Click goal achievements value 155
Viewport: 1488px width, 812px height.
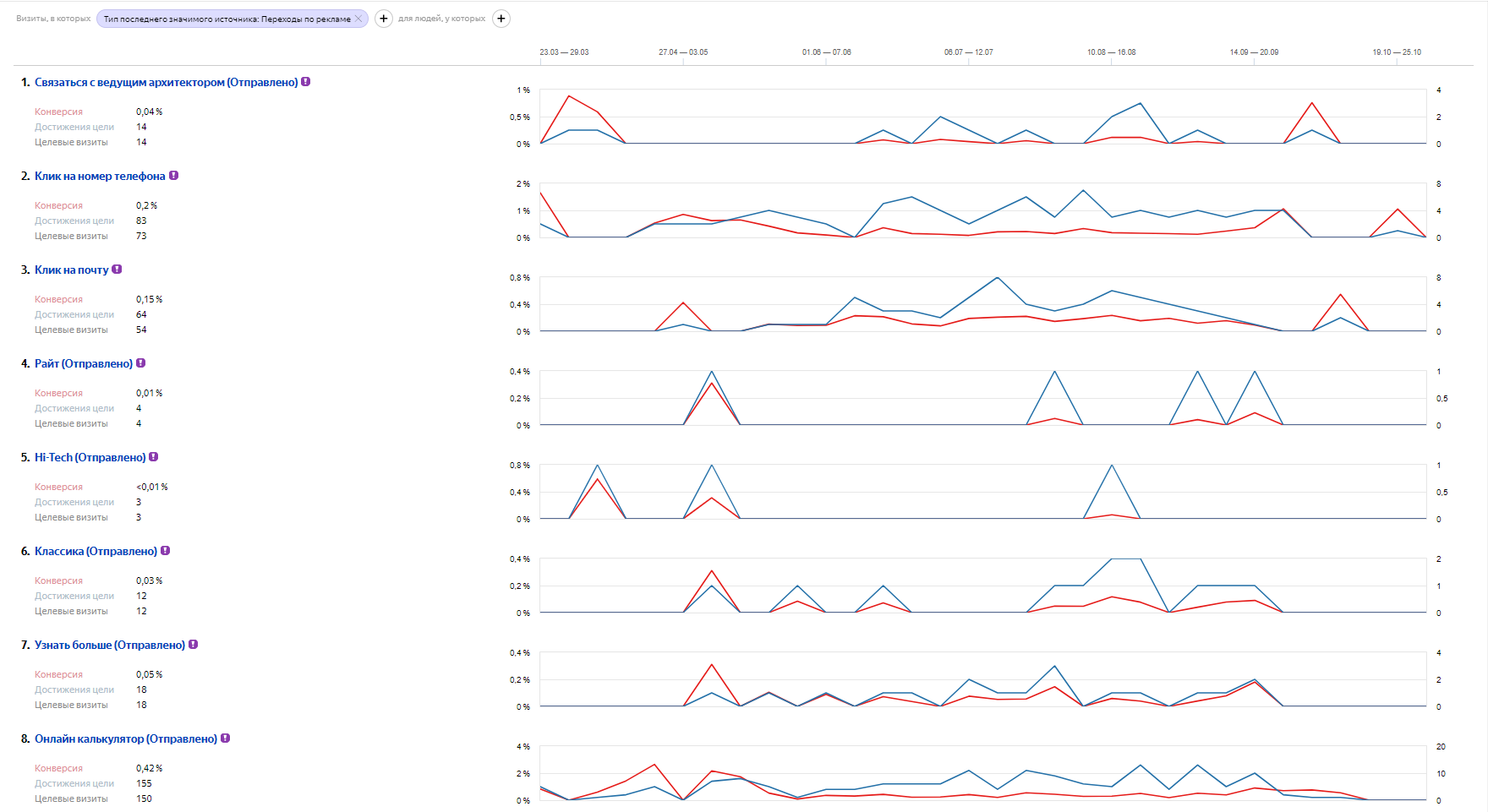(144, 783)
